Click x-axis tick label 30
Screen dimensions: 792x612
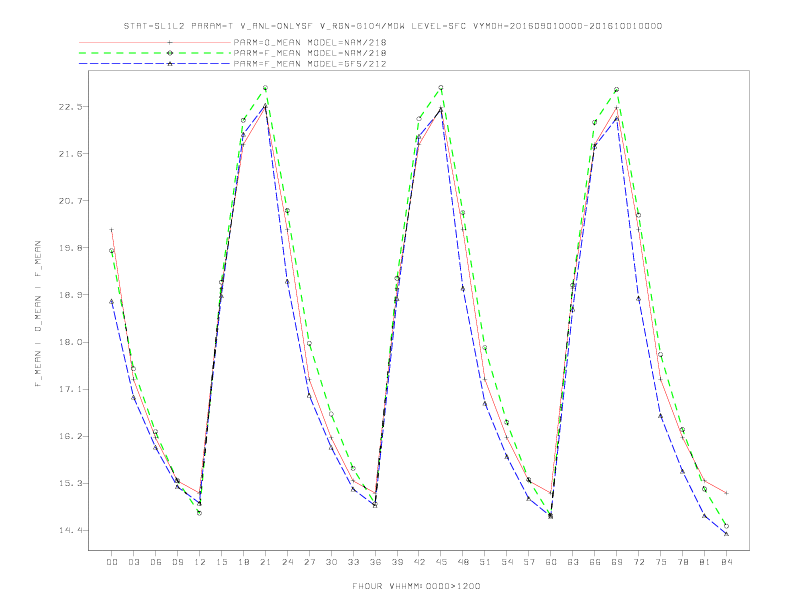331,562
